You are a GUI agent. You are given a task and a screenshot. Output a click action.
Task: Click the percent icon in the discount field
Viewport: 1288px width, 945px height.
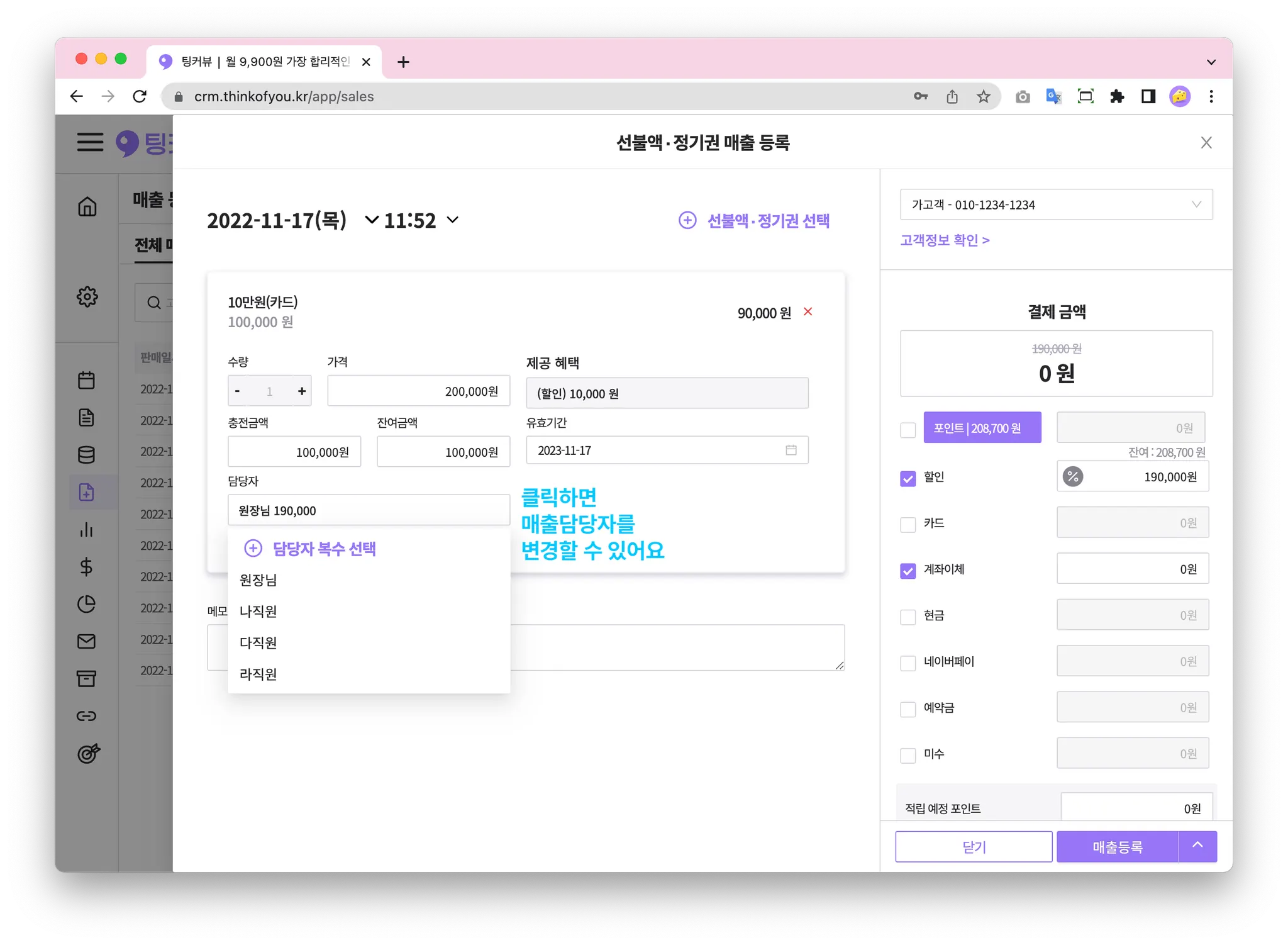pos(1073,477)
